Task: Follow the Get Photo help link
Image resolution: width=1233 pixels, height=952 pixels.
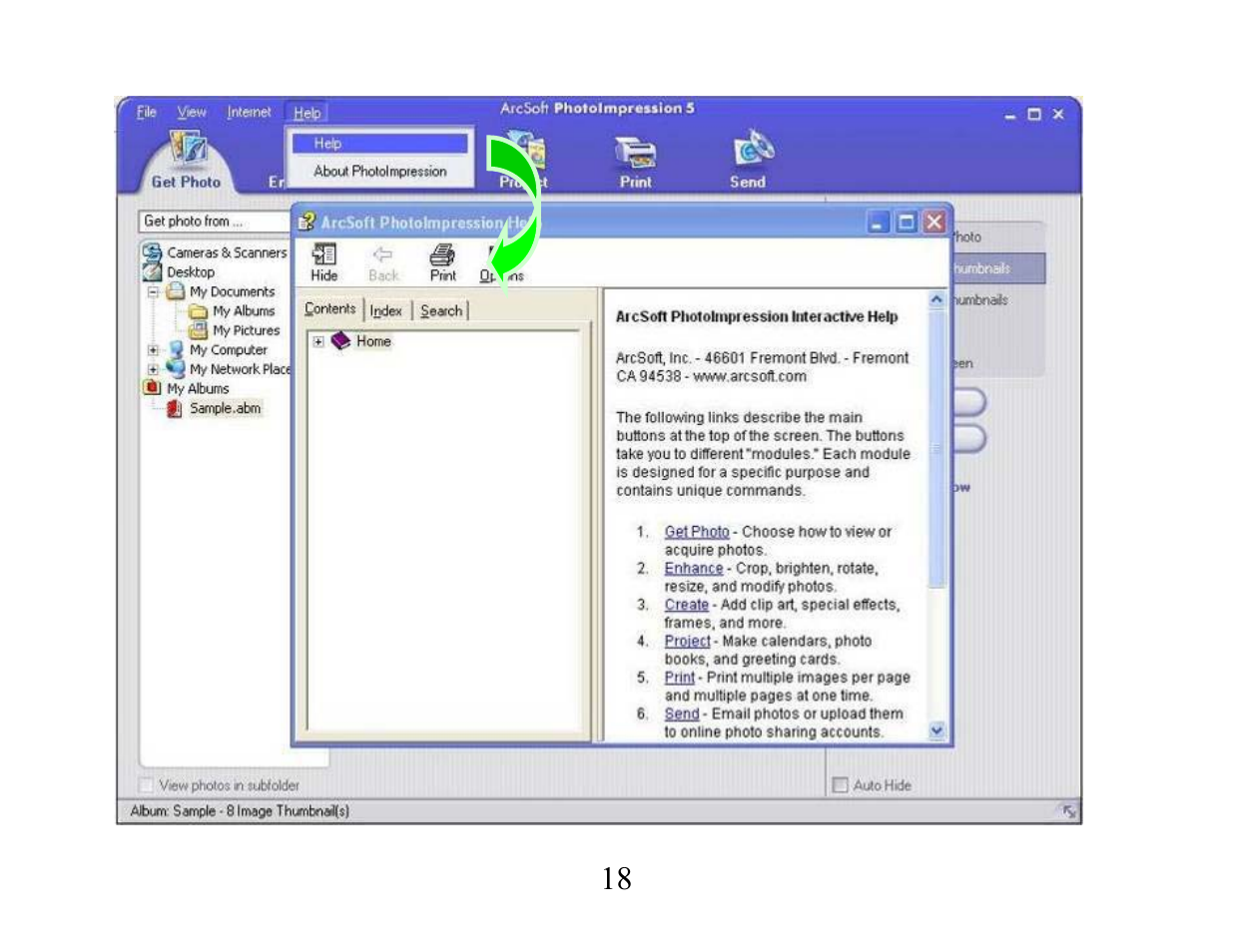Action: pos(697,532)
